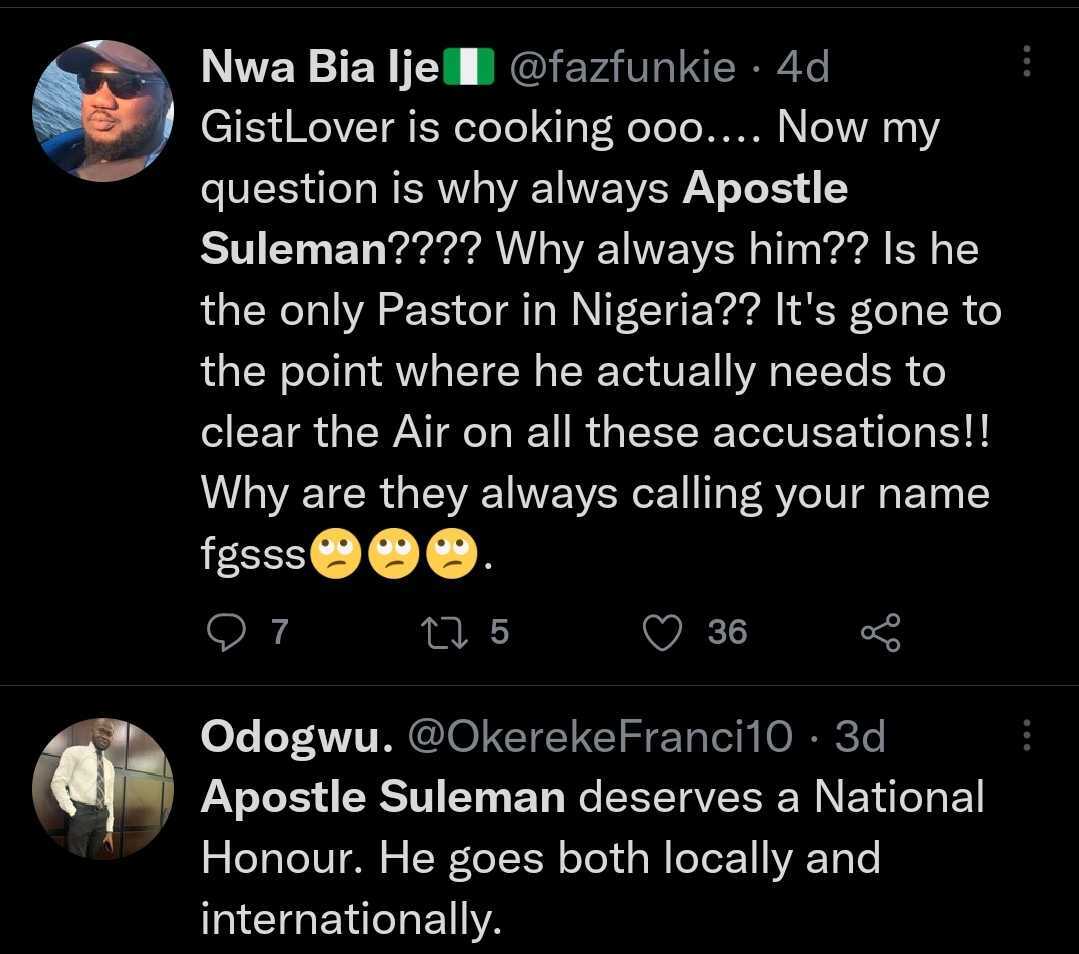1079x954 pixels.
Task: Open the share icon on first tweet
Action: (x=880, y=632)
